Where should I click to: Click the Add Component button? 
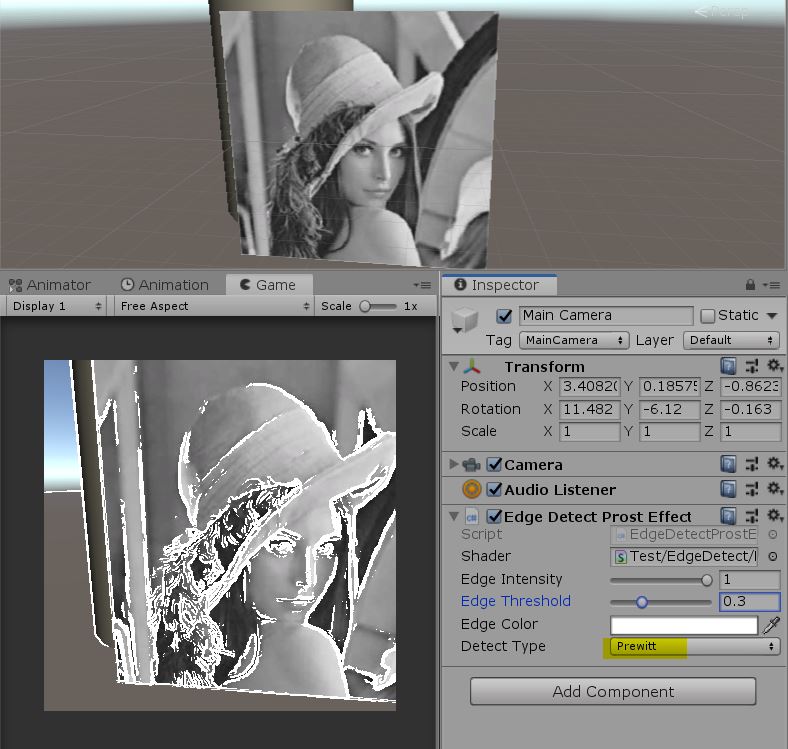coord(613,692)
